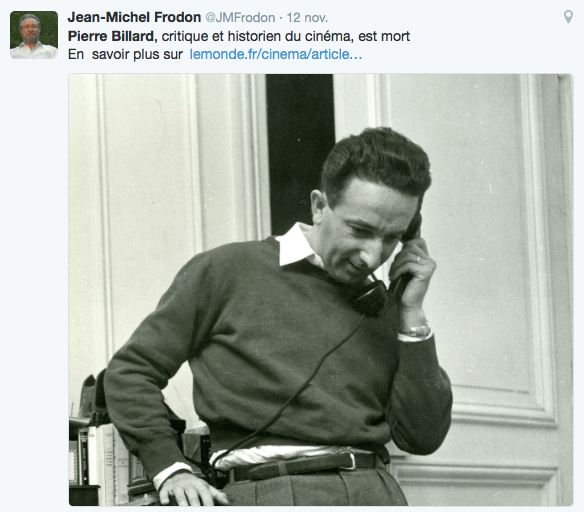
Task: Click the tweet text about critique et historien
Action: (286, 36)
